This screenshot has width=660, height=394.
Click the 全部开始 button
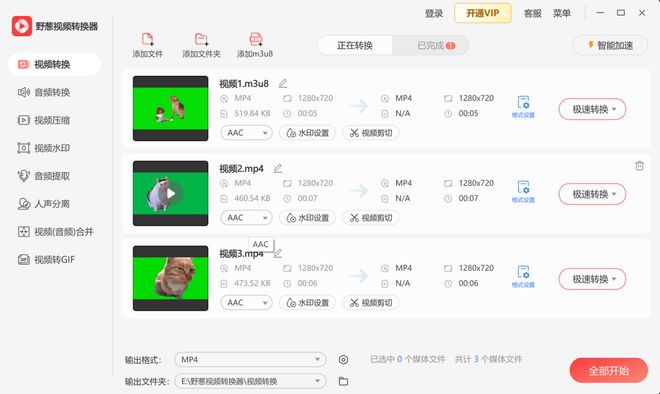[609, 370]
